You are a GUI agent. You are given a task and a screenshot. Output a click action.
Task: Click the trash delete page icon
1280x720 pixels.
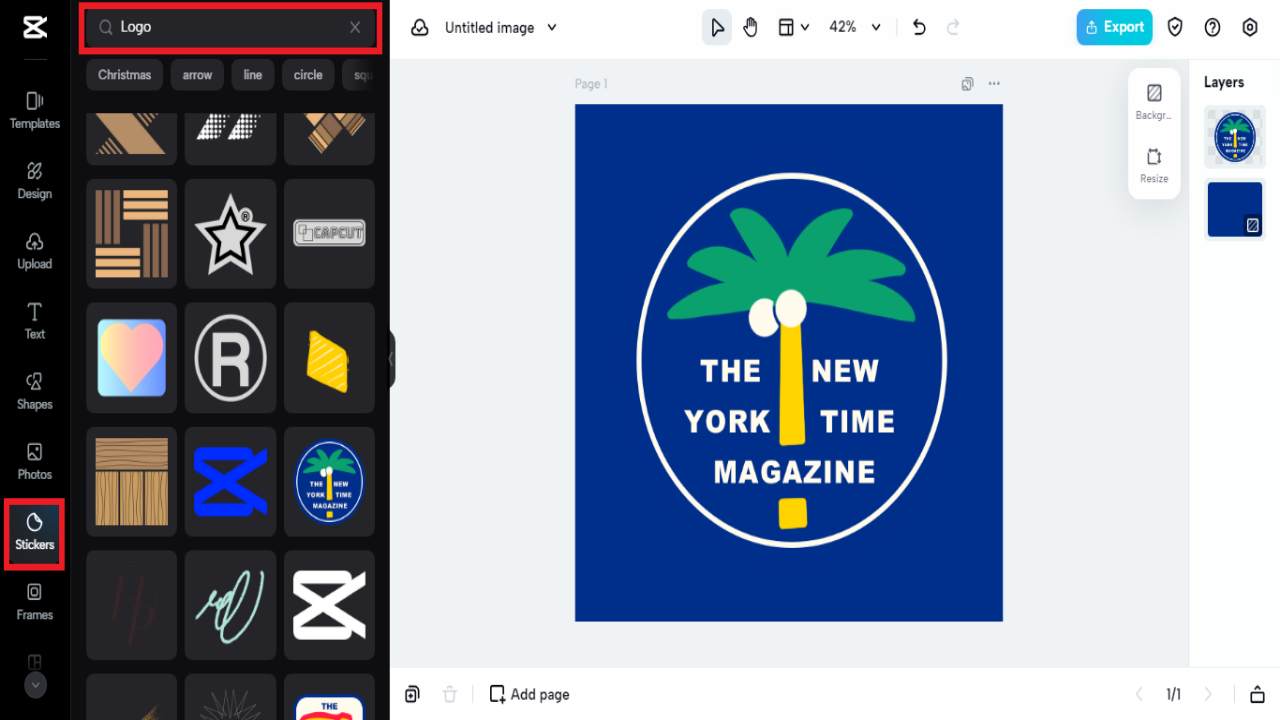(450, 694)
